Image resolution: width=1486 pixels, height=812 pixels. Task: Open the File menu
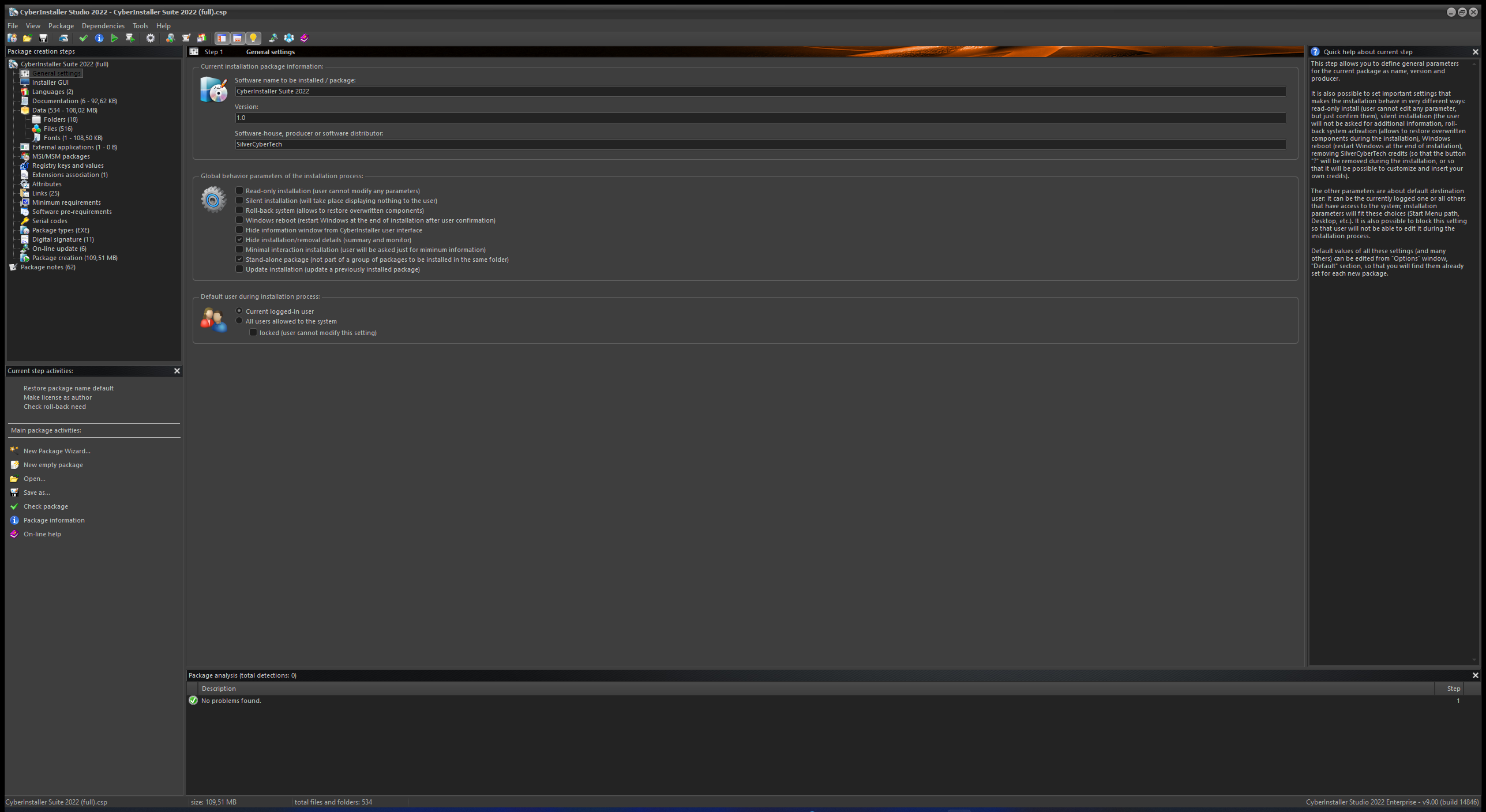click(13, 26)
